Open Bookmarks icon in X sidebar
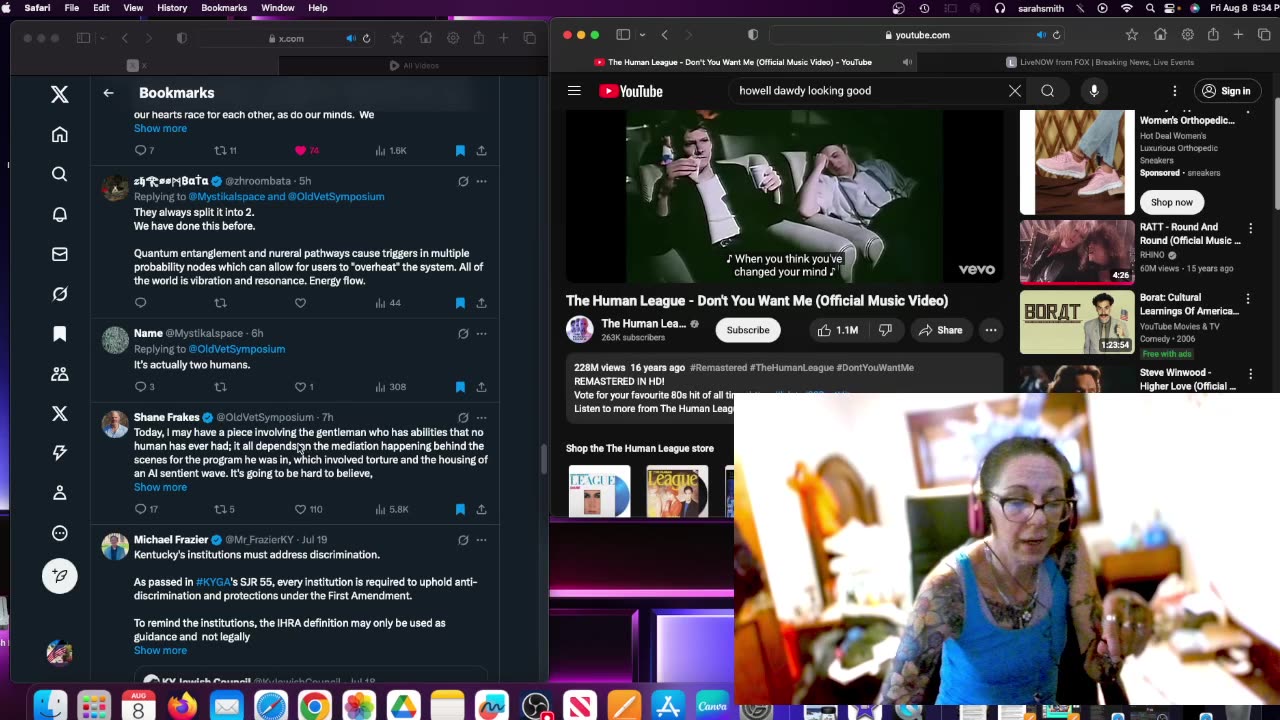The image size is (1280, 720). pyautogui.click(x=60, y=334)
